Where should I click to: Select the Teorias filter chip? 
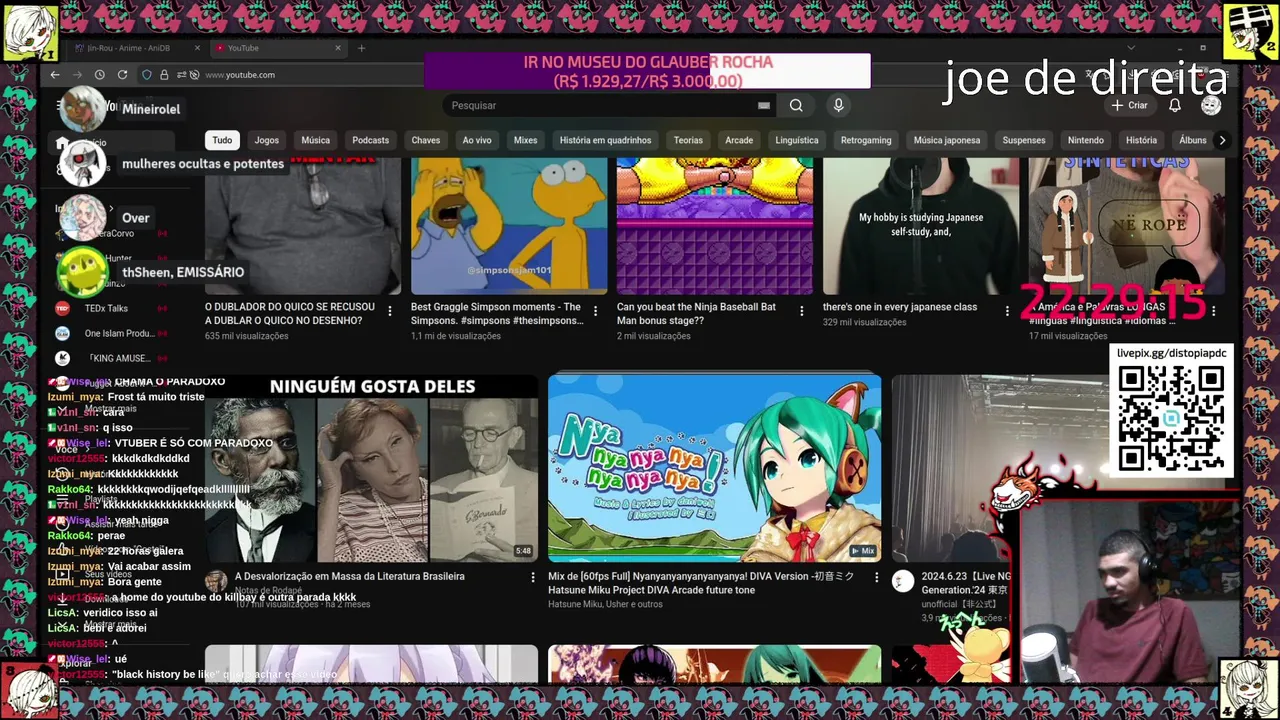click(688, 140)
